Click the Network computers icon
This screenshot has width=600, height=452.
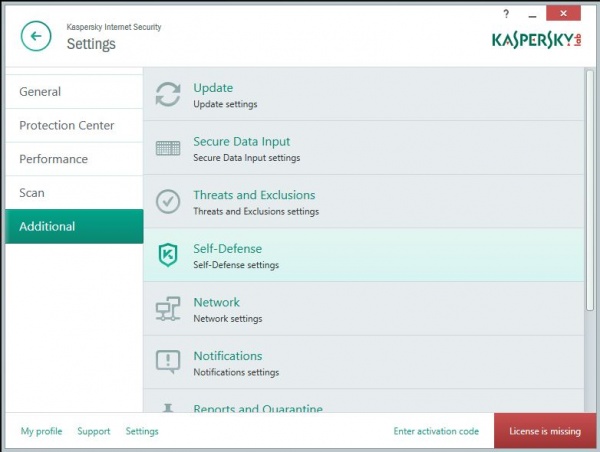[x=168, y=308]
